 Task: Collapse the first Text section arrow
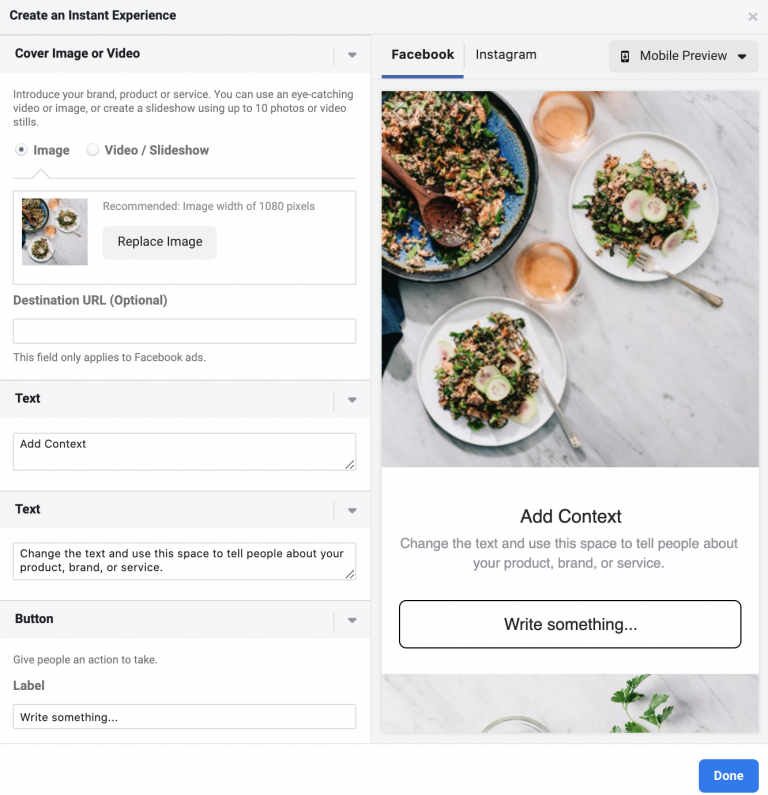click(x=351, y=400)
